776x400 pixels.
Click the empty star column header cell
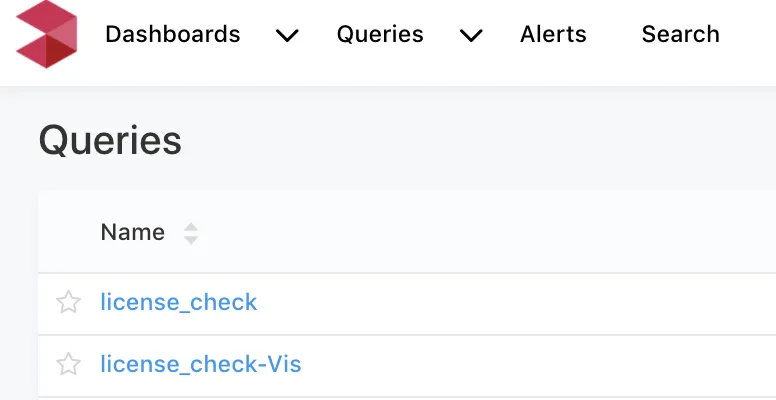pyautogui.click(x=68, y=232)
